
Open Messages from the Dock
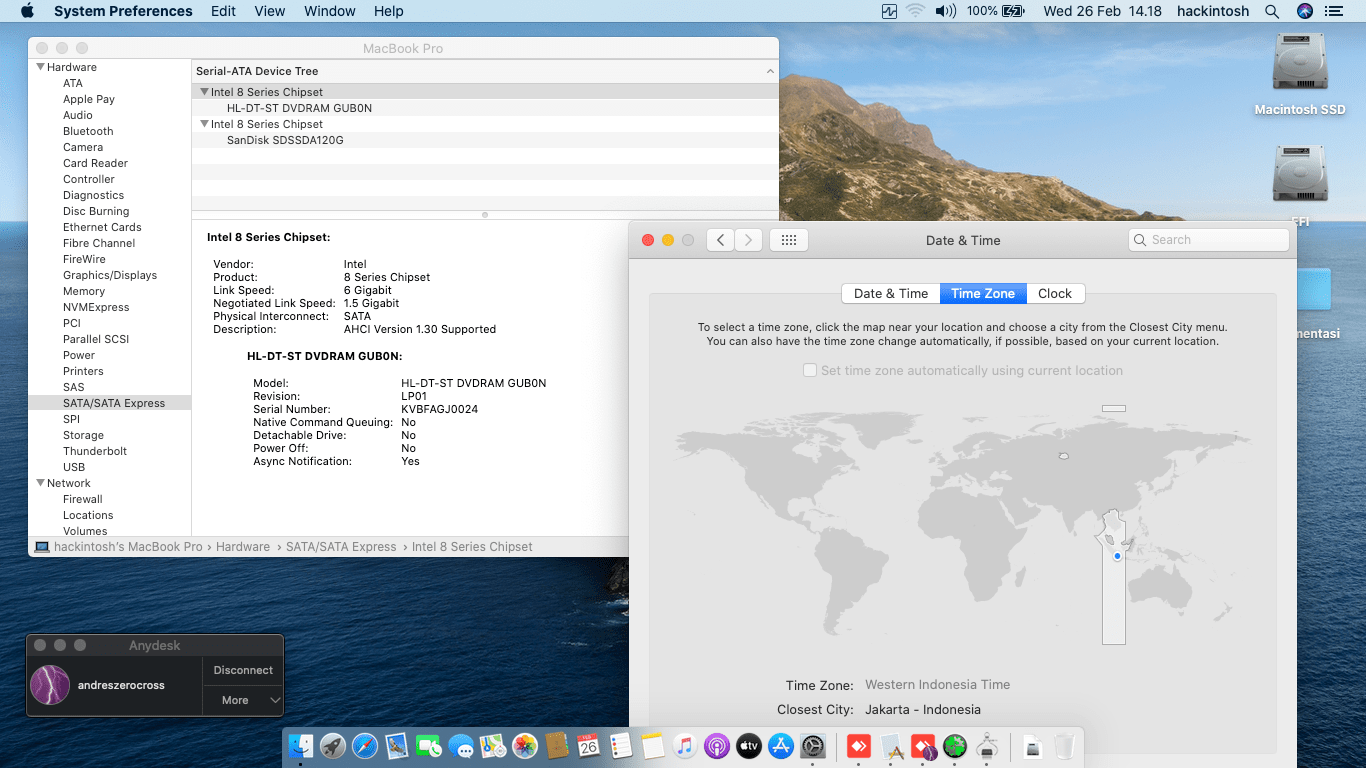(x=461, y=746)
